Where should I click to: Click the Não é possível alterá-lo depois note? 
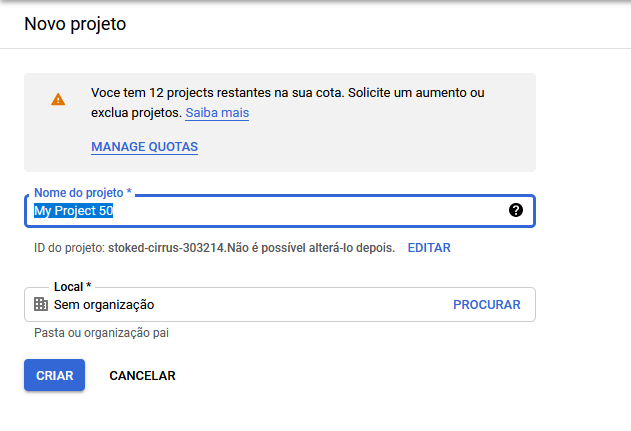pyautogui.click(x=311, y=248)
